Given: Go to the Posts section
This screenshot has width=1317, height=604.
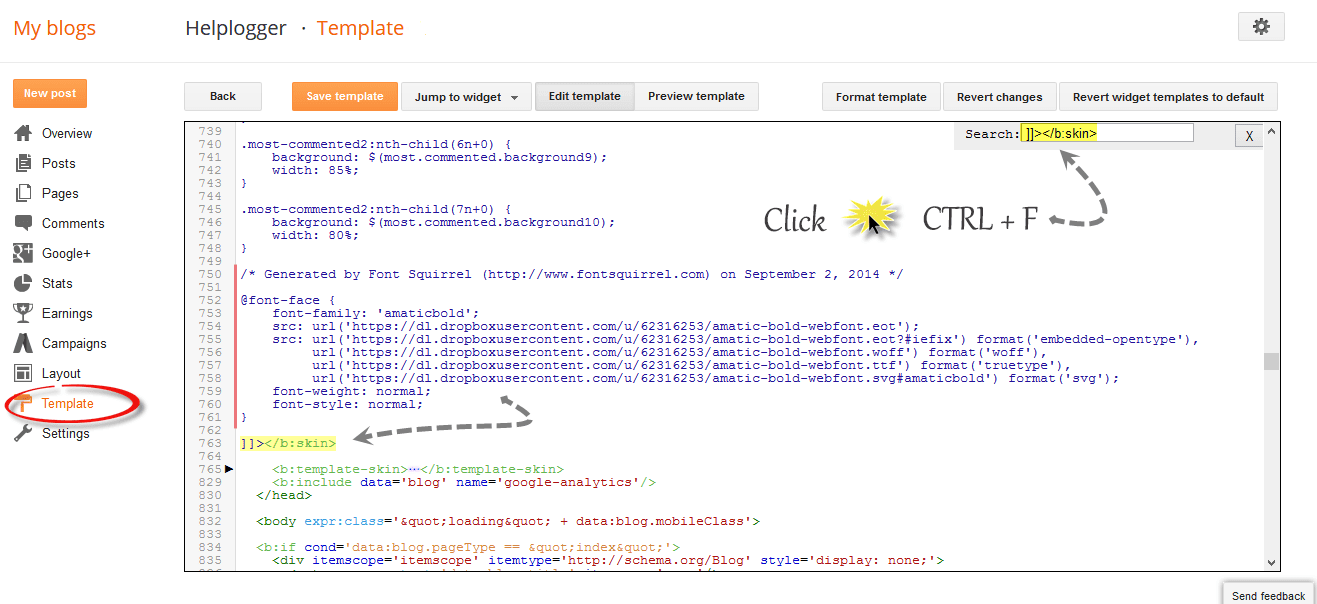Looking at the screenshot, I should pyautogui.click(x=59, y=163).
